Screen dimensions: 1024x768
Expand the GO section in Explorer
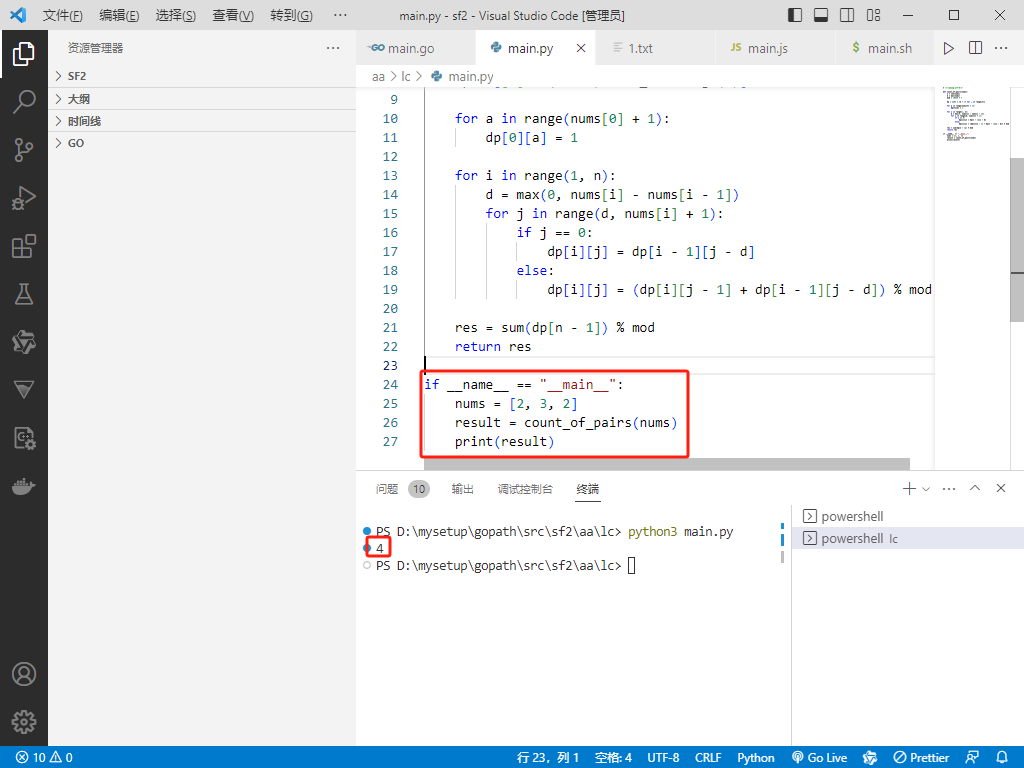202,143
